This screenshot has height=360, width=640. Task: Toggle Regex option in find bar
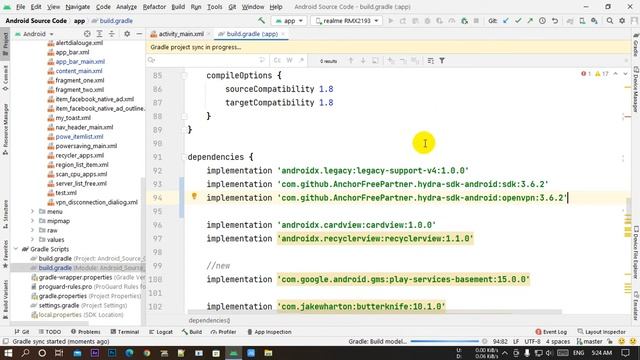point(301,60)
